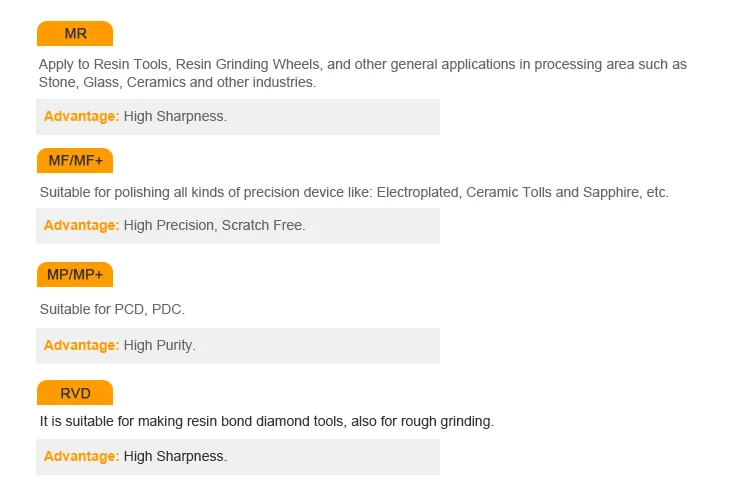The width and height of the screenshot is (750, 493).
Task: Click the RVD orange label
Action: point(75,393)
